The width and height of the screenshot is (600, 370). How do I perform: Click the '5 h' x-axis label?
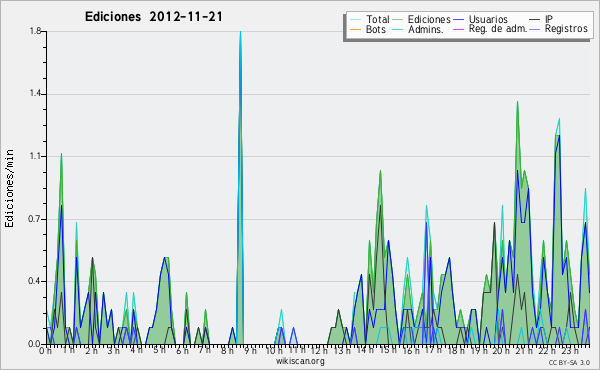pyautogui.click(x=159, y=350)
